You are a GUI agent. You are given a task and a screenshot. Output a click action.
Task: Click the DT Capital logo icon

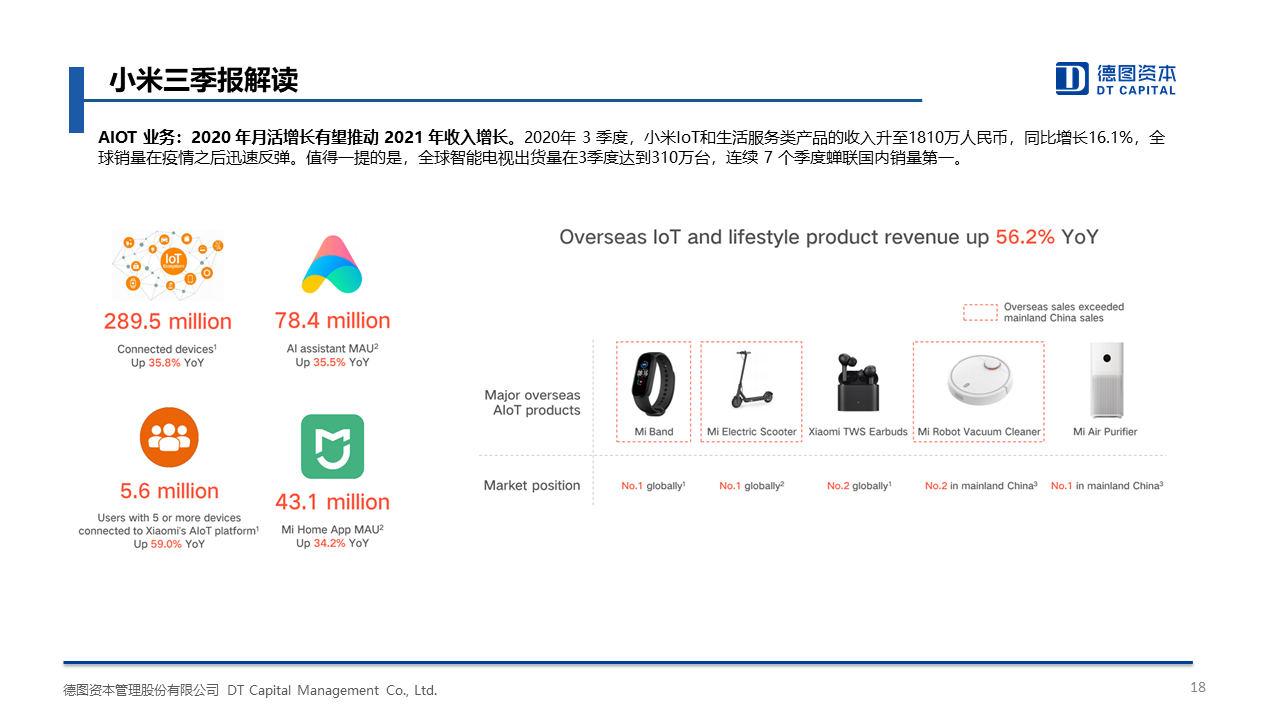(1072, 78)
